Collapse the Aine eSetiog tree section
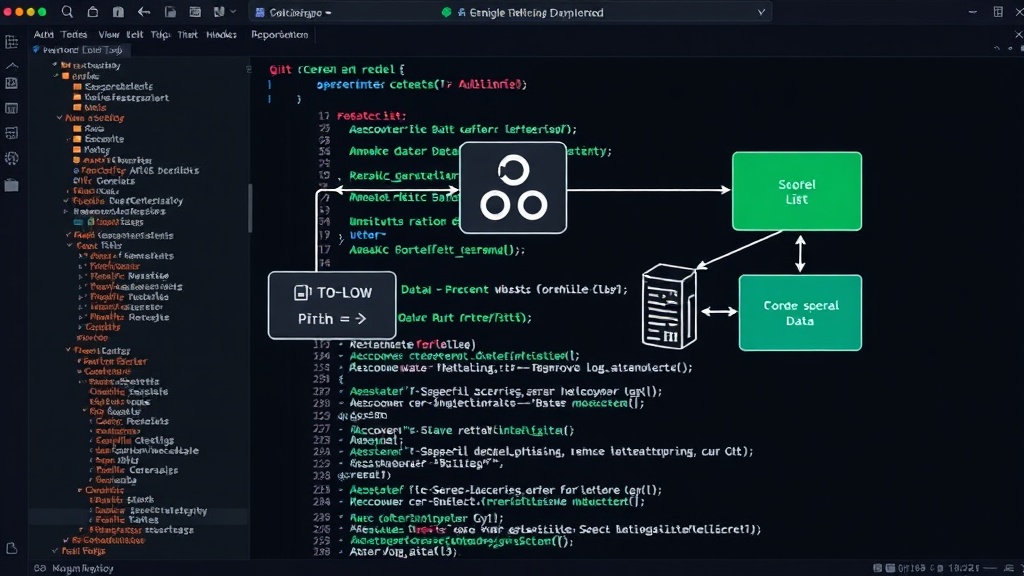This screenshot has width=1024, height=576. tap(59, 118)
